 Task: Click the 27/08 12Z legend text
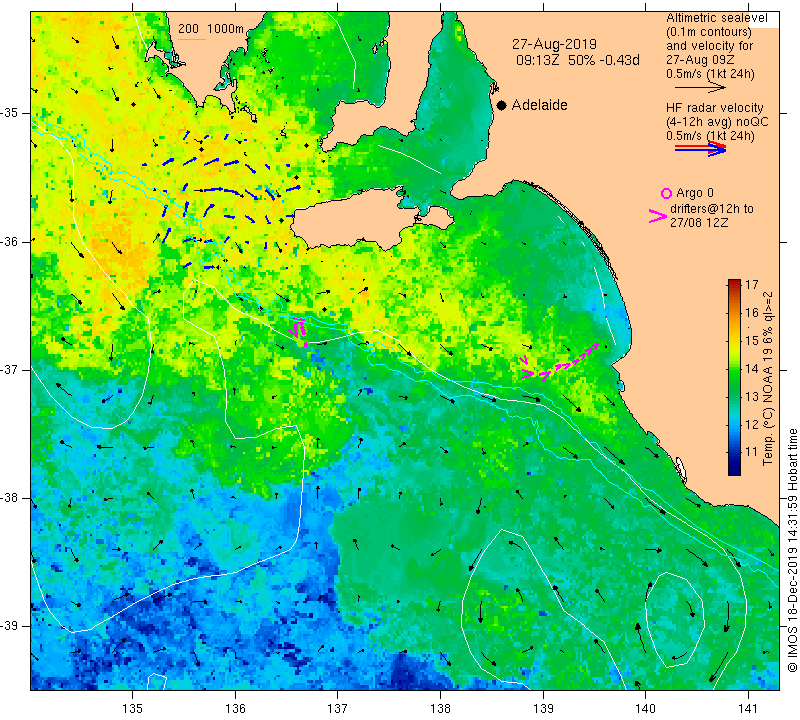point(699,222)
